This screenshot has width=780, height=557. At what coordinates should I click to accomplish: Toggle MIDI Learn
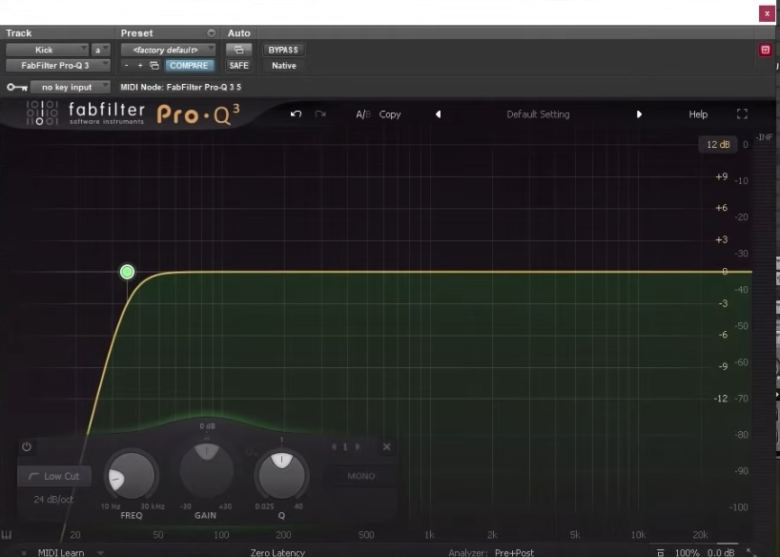(61, 553)
